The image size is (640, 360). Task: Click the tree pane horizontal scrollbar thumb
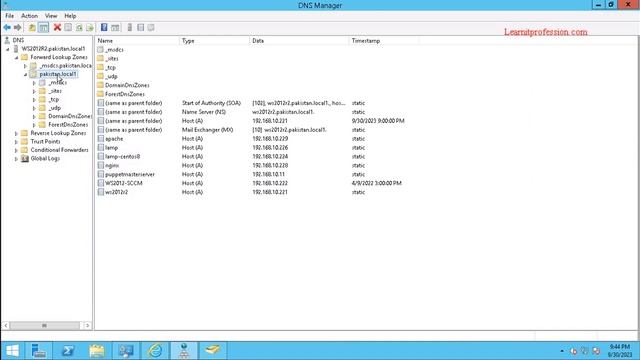click(x=44, y=325)
